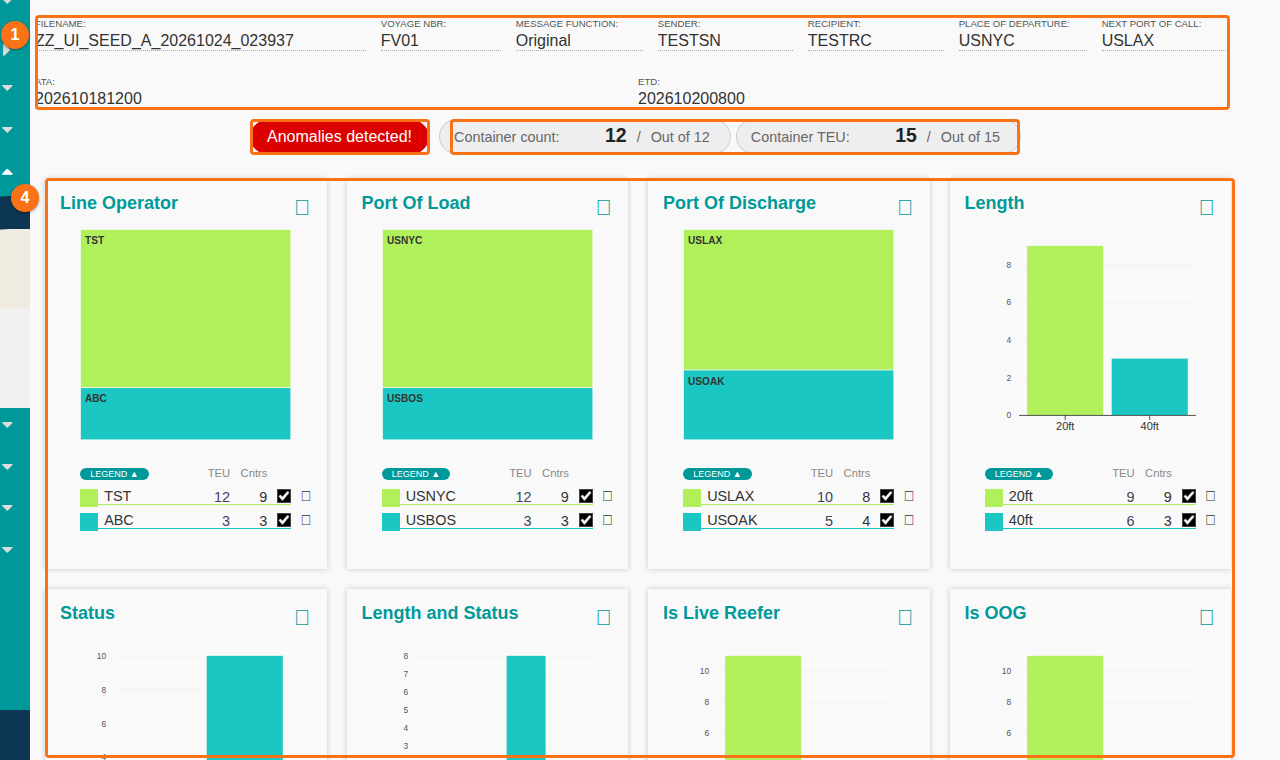Uncheck the filled TST checkbox
This screenshot has width=1280, height=760.
coord(284,496)
